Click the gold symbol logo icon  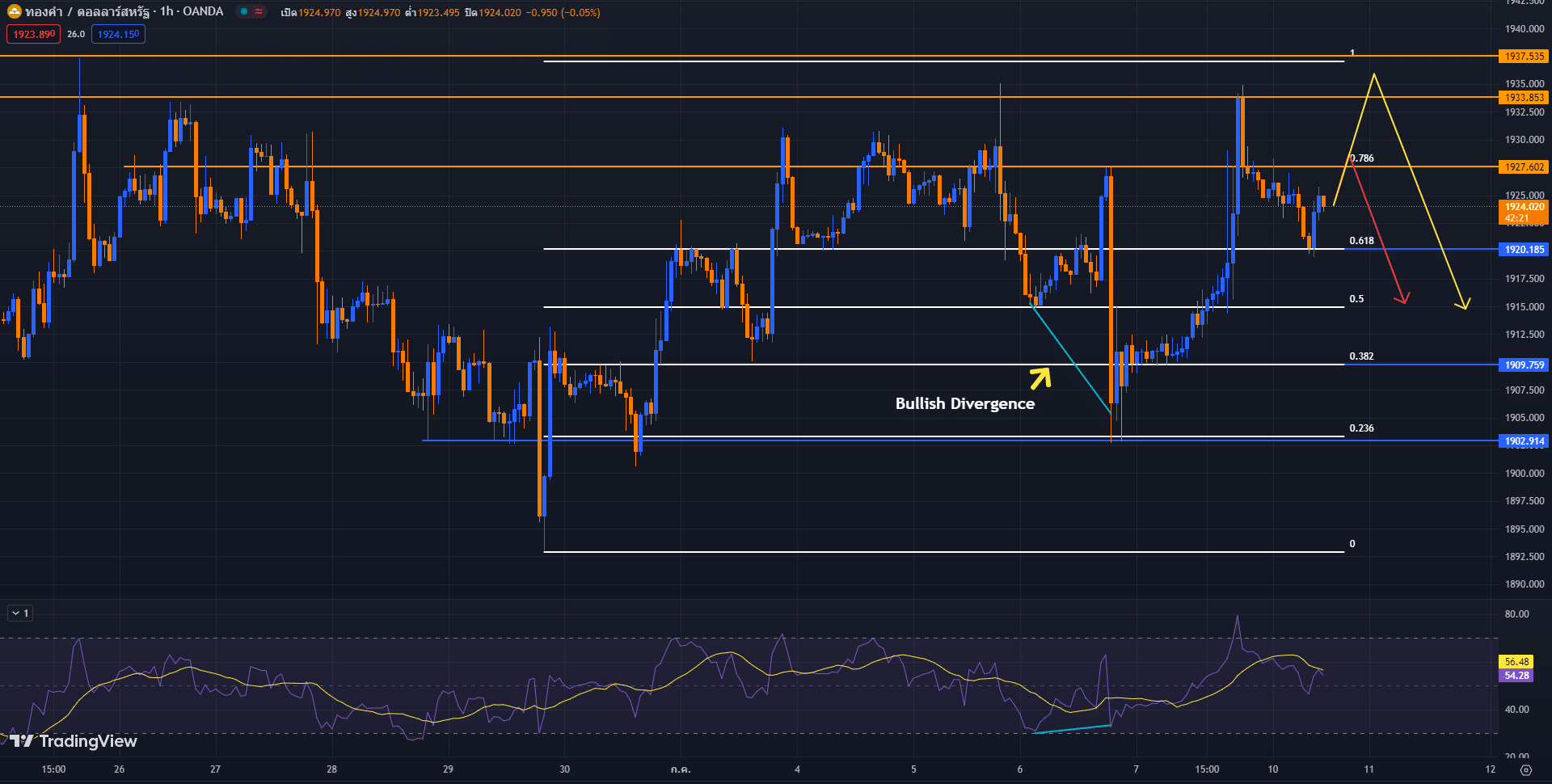coord(14,11)
